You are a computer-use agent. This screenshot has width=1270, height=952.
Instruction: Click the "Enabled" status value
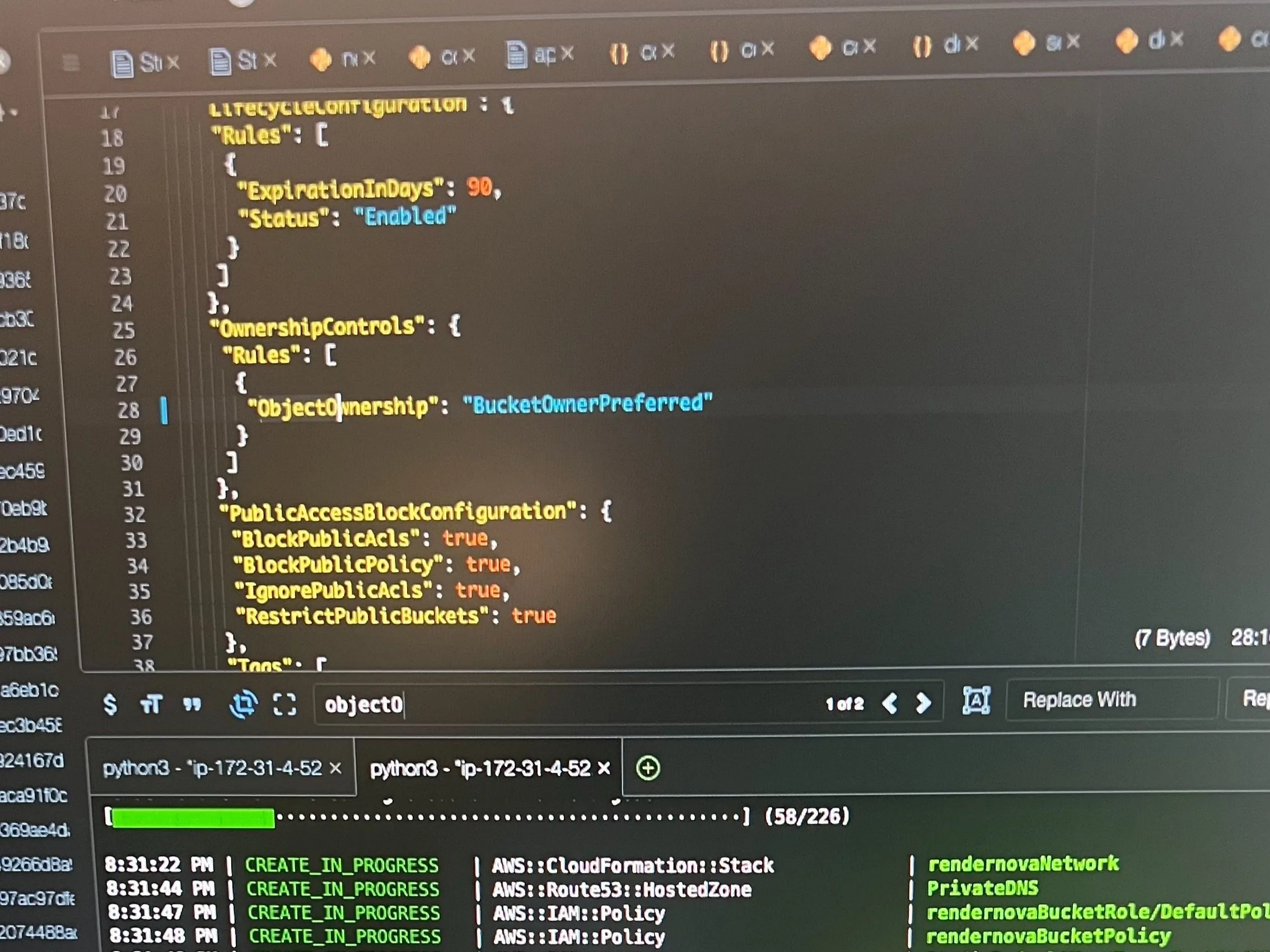(x=405, y=217)
